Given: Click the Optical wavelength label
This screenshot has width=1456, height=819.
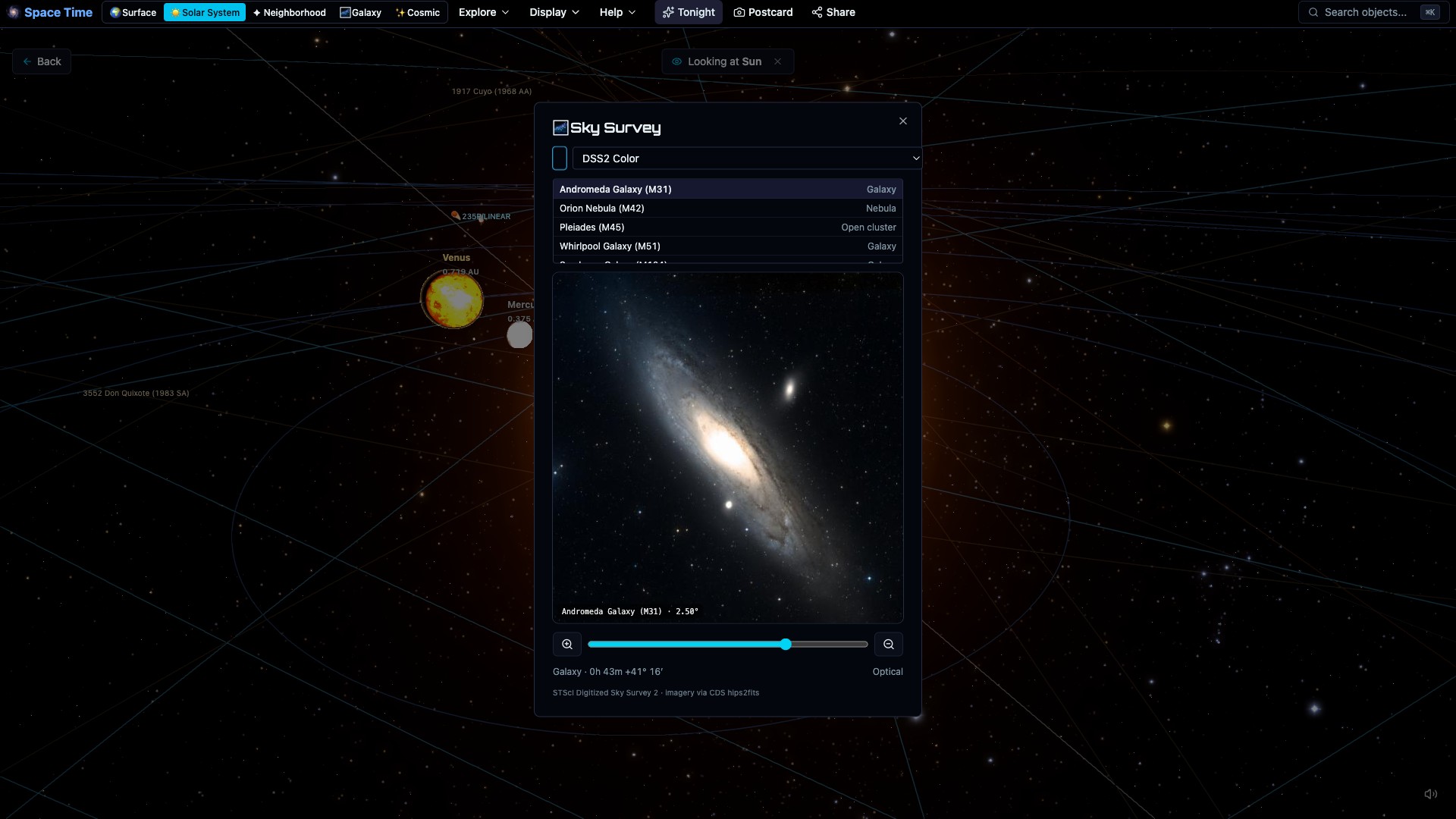Looking at the screenshot, I should [887, 672].
